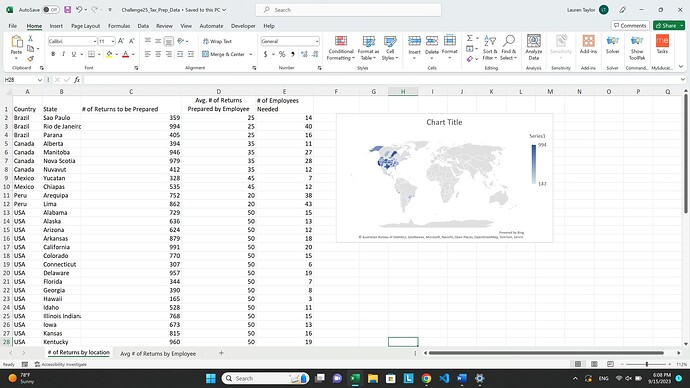Toggle the AutoSave switch

[51, 9]
